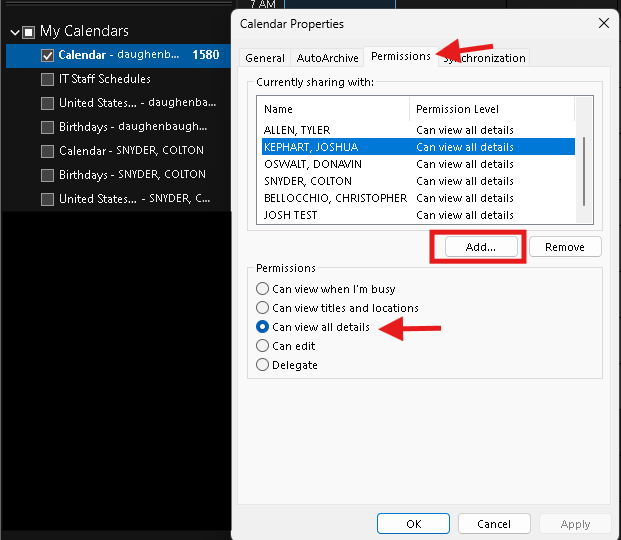621x540 pixels.
Task: Check the Birthdays daughenbaugh calendar checkbox
Action: [47, 127]
